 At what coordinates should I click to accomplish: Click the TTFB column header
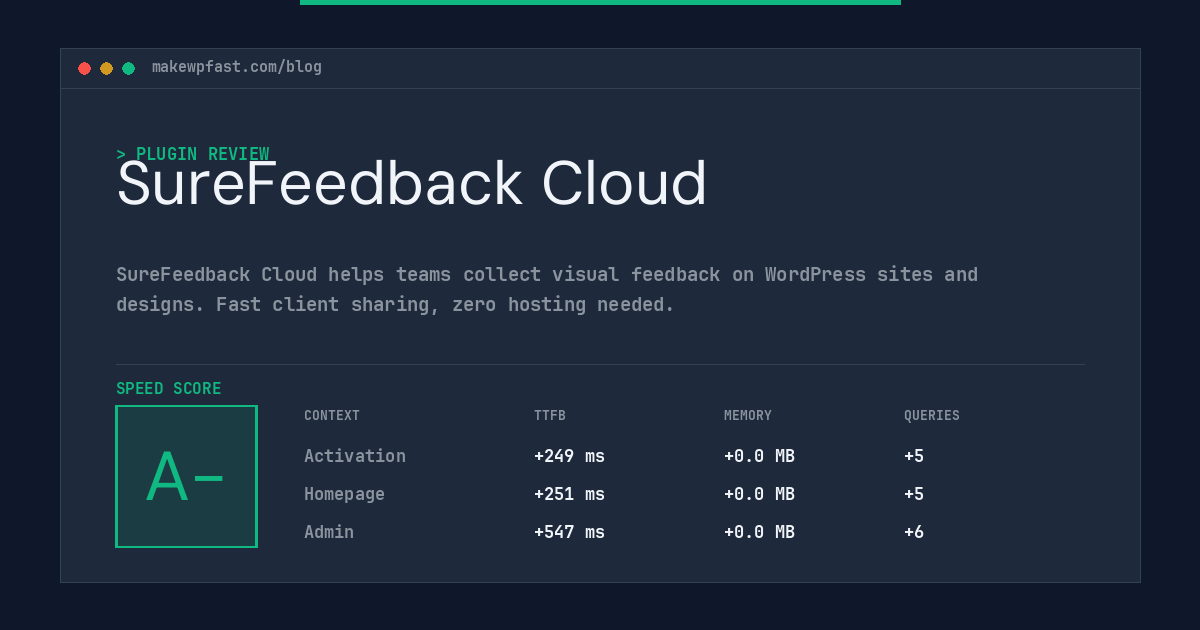pyautogui.click(x=550, y=416)
